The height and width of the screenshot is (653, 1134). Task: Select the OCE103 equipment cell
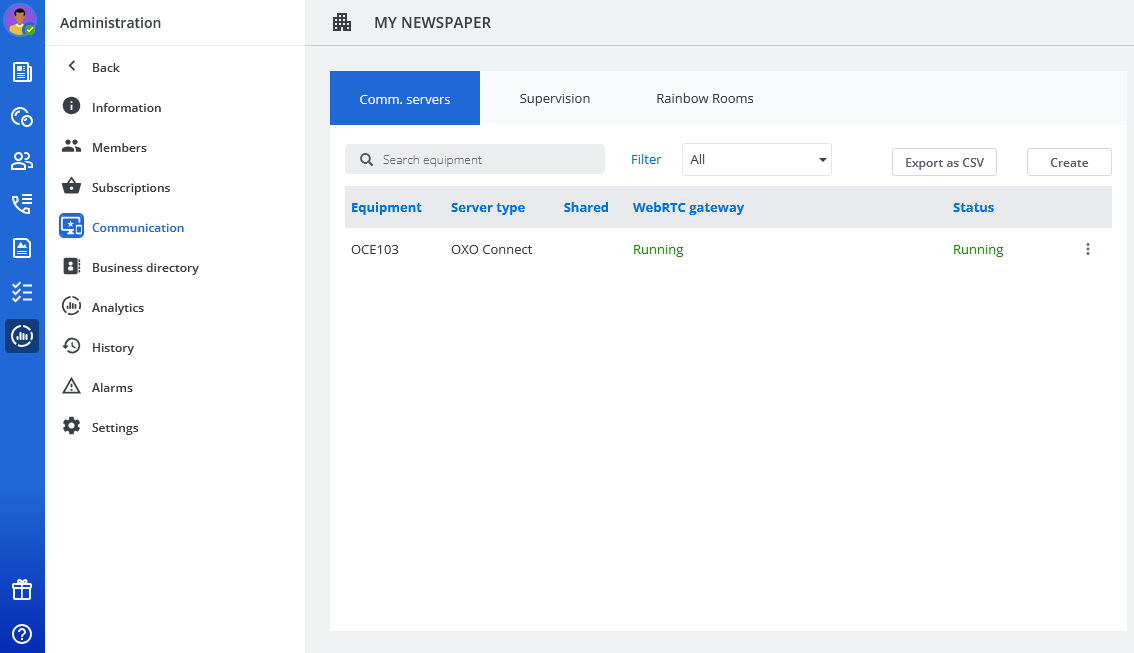coord(375,249)
